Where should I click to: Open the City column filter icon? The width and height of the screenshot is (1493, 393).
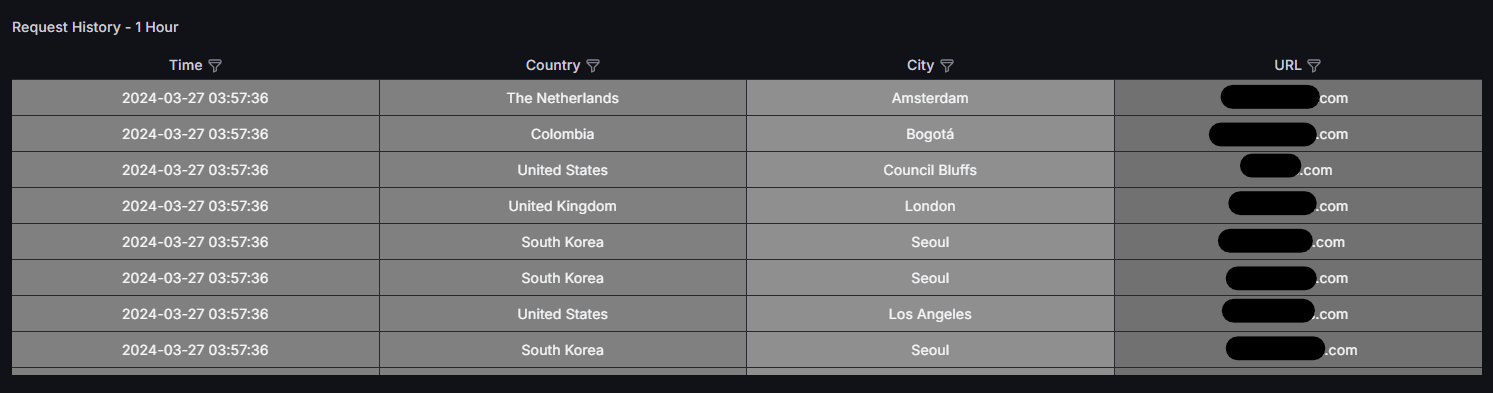click(x=947, y=65)
